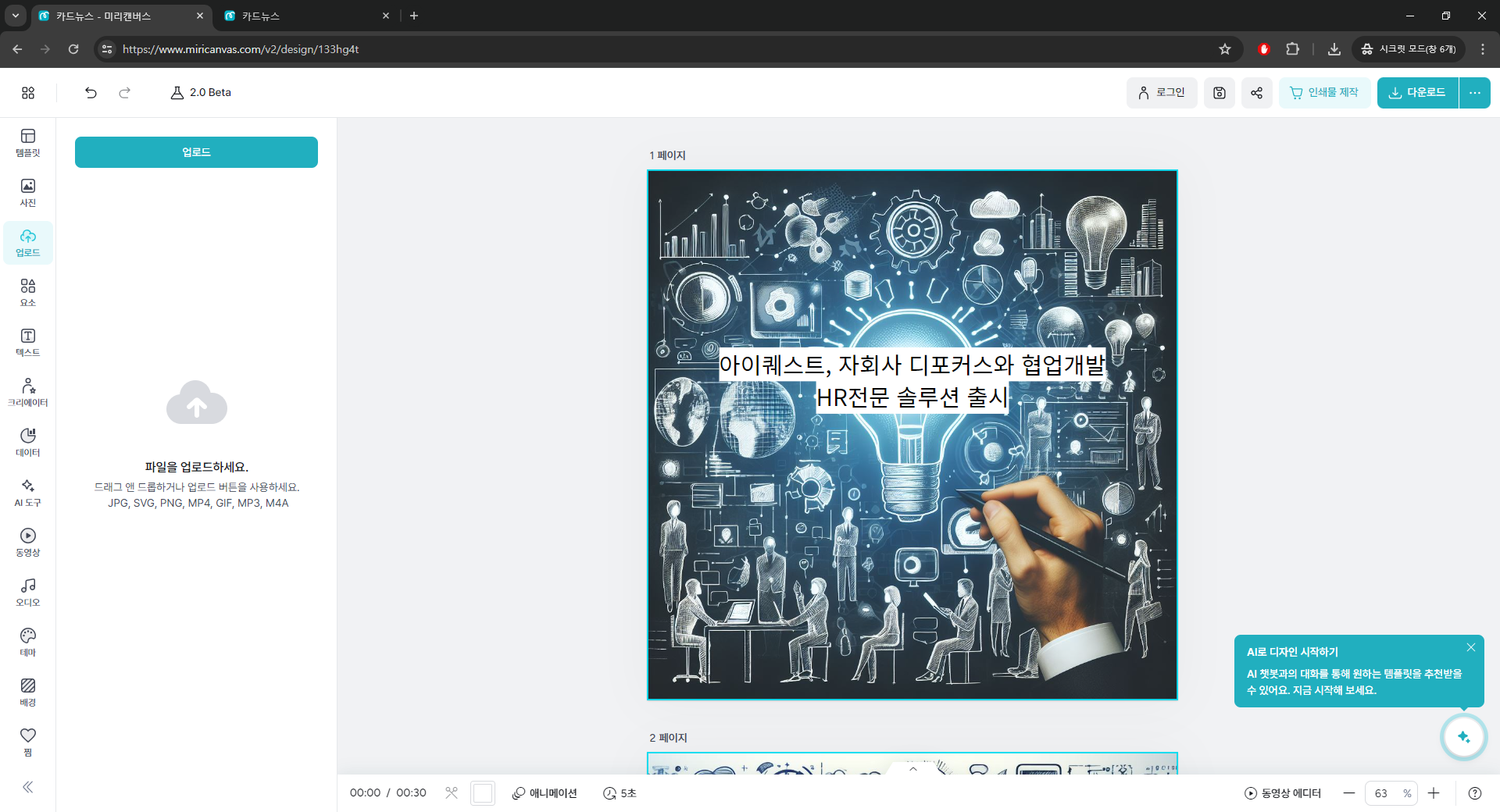
Task: Open the Theme (테마) sidebar panel
Action: tap(28, 643)
